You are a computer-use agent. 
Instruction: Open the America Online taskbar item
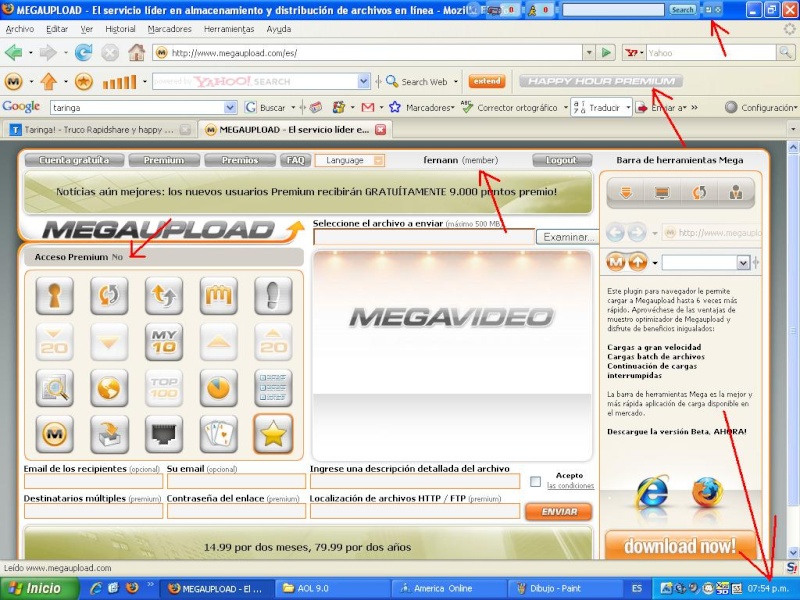click(449, 588)
